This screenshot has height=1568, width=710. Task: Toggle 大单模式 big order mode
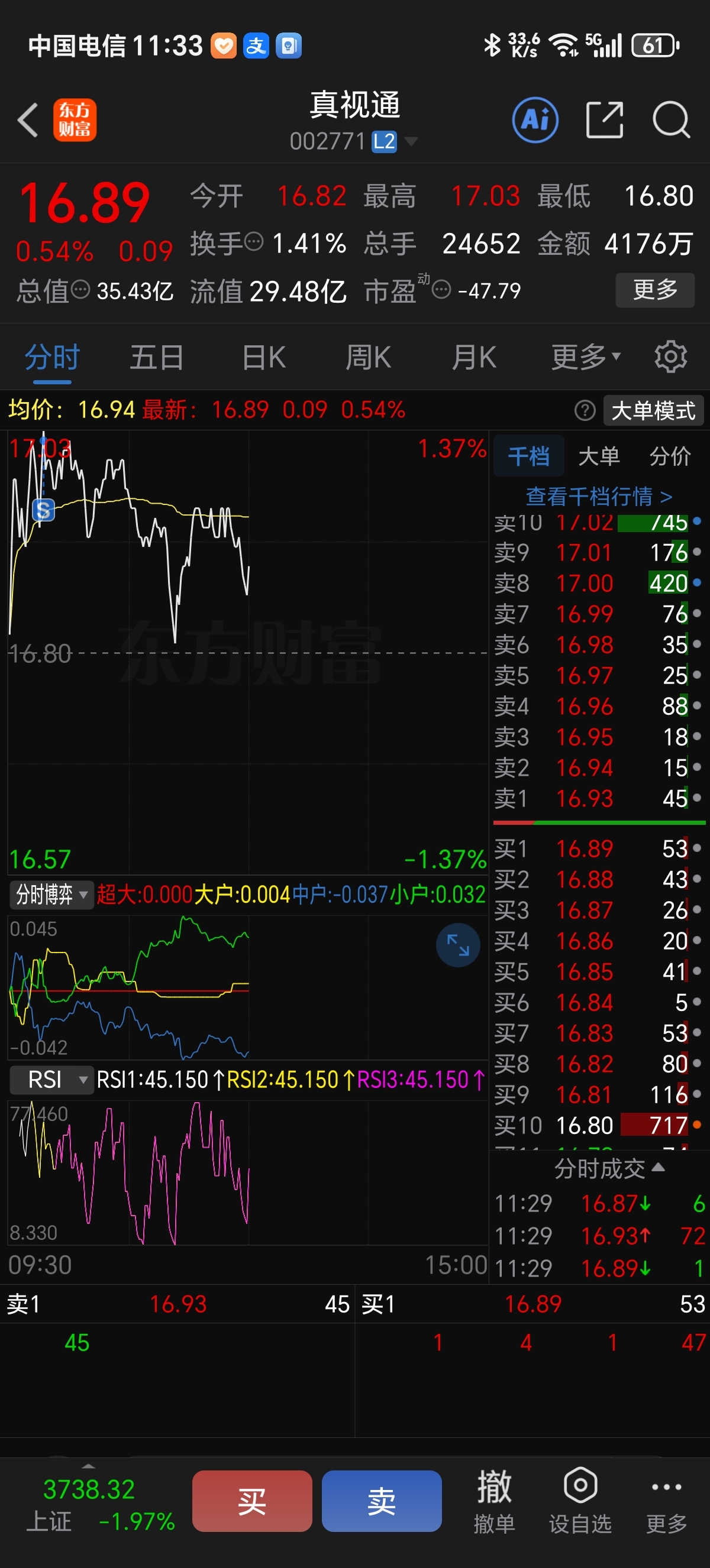click(653, 410)
